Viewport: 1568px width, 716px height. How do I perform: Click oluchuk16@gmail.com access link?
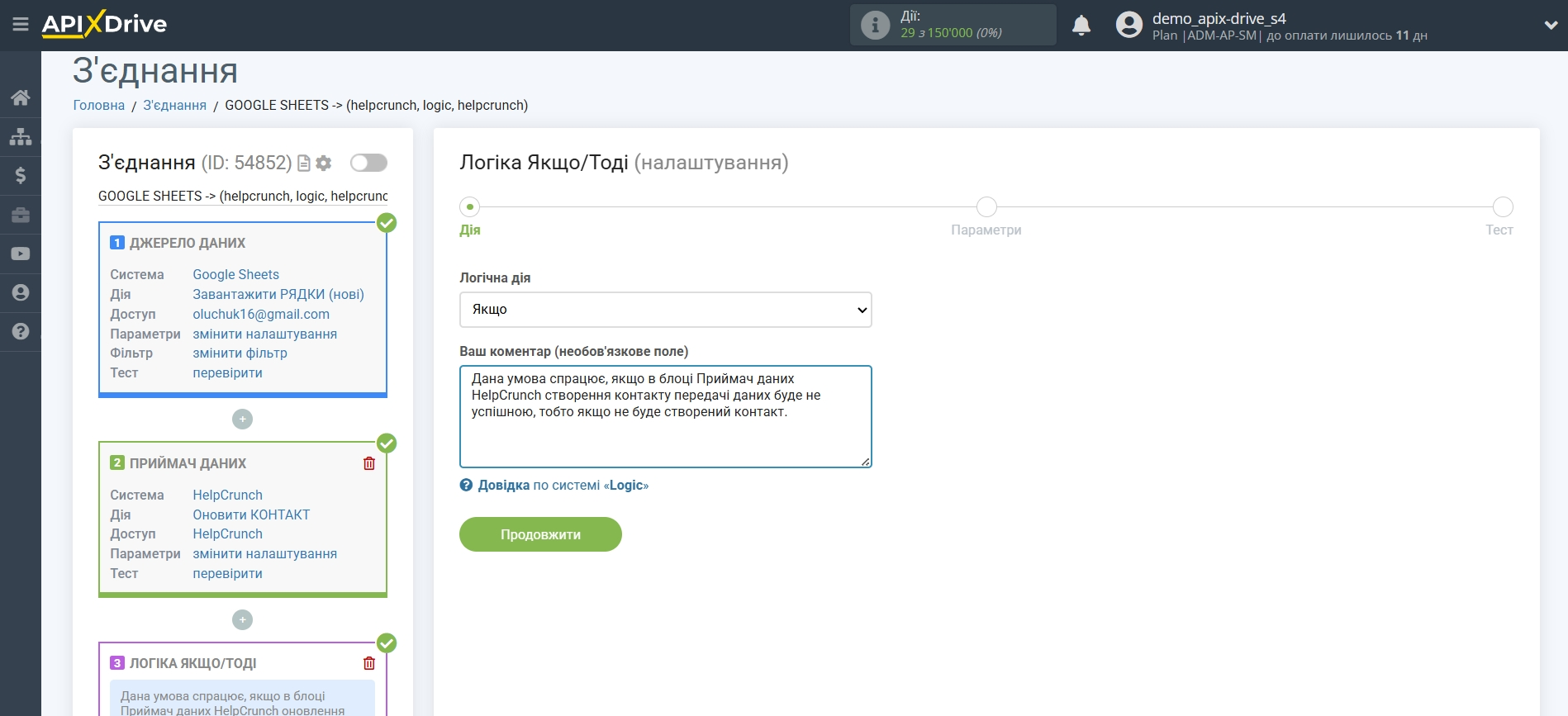(261, 315)
